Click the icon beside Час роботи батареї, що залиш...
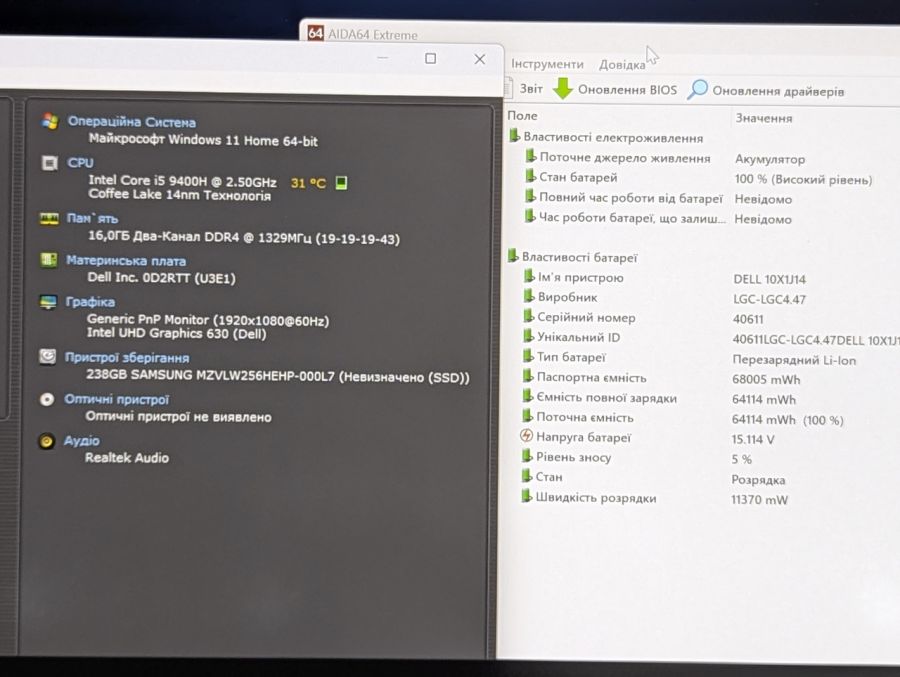The width and height of the screenshot is (900, 677). point(530,216)
